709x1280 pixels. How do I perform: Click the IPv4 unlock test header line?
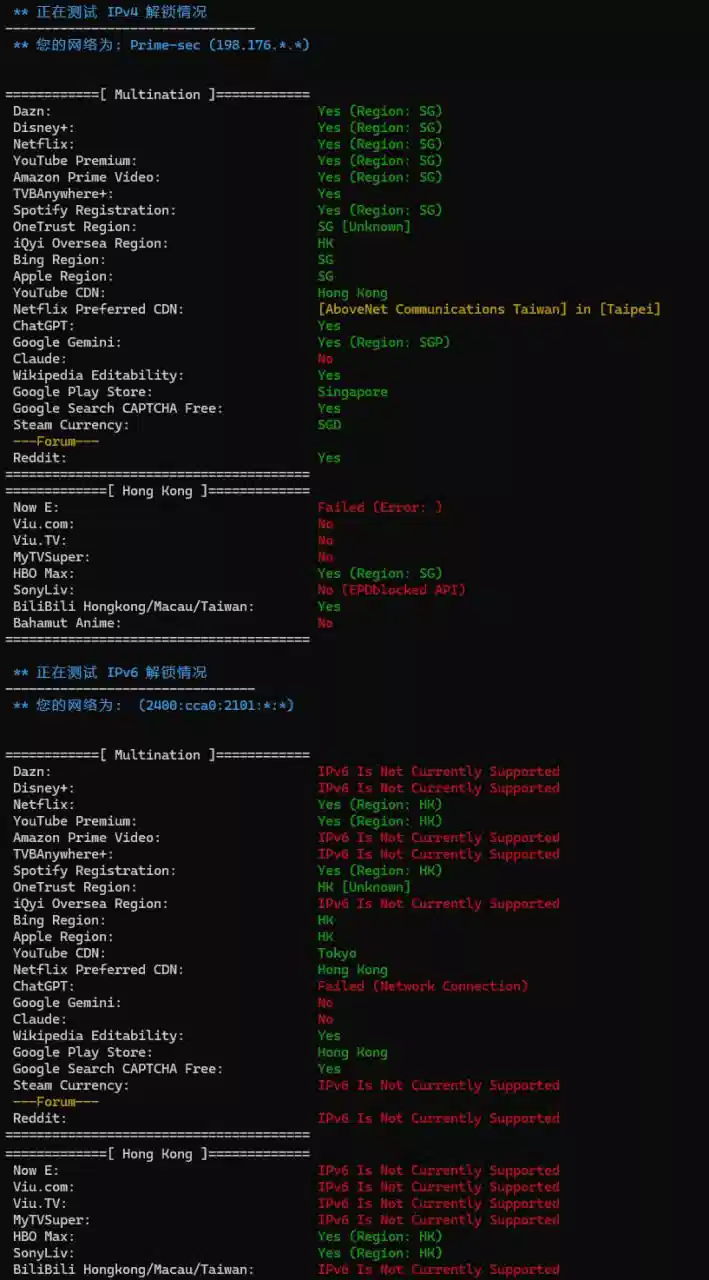(110, 12)
